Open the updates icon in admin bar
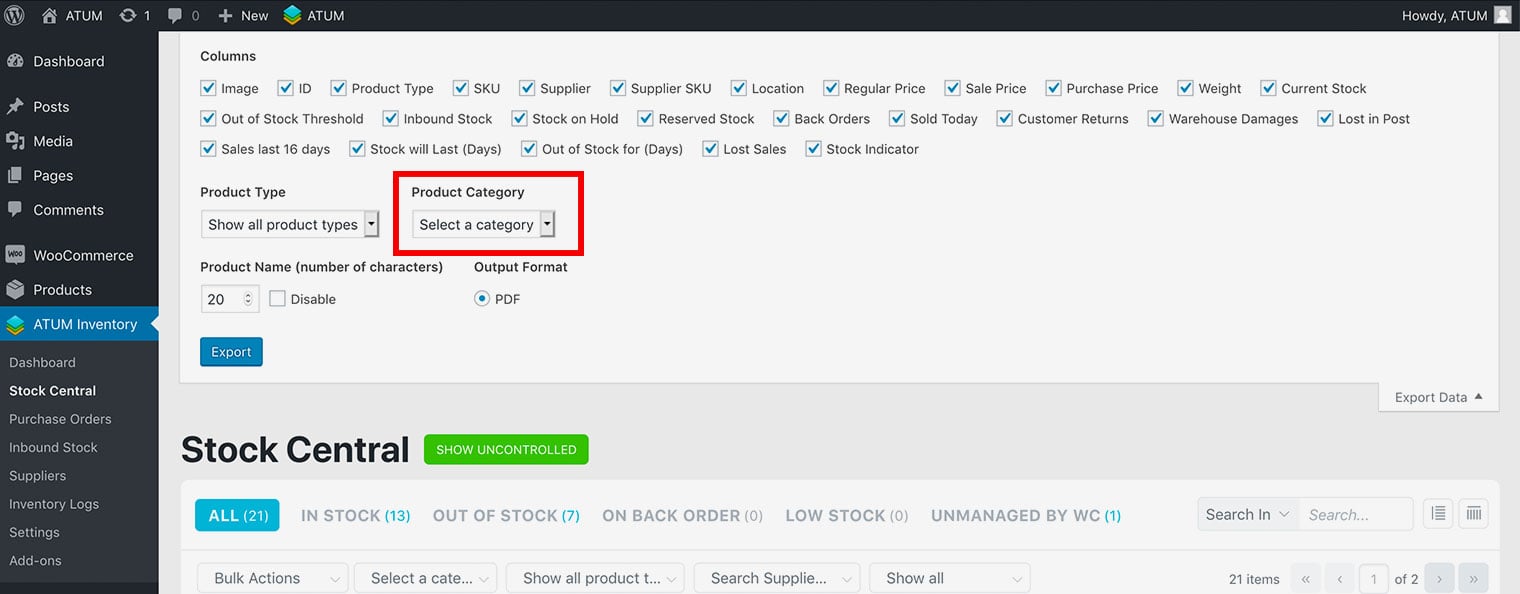This screenshot has height=594, width=1520. click(x=129, y=15)
